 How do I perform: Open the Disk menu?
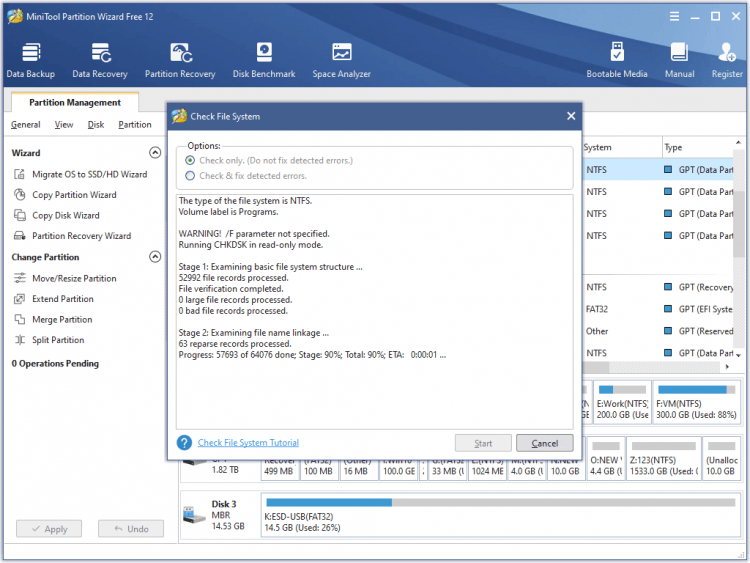(x=96, y=124)
